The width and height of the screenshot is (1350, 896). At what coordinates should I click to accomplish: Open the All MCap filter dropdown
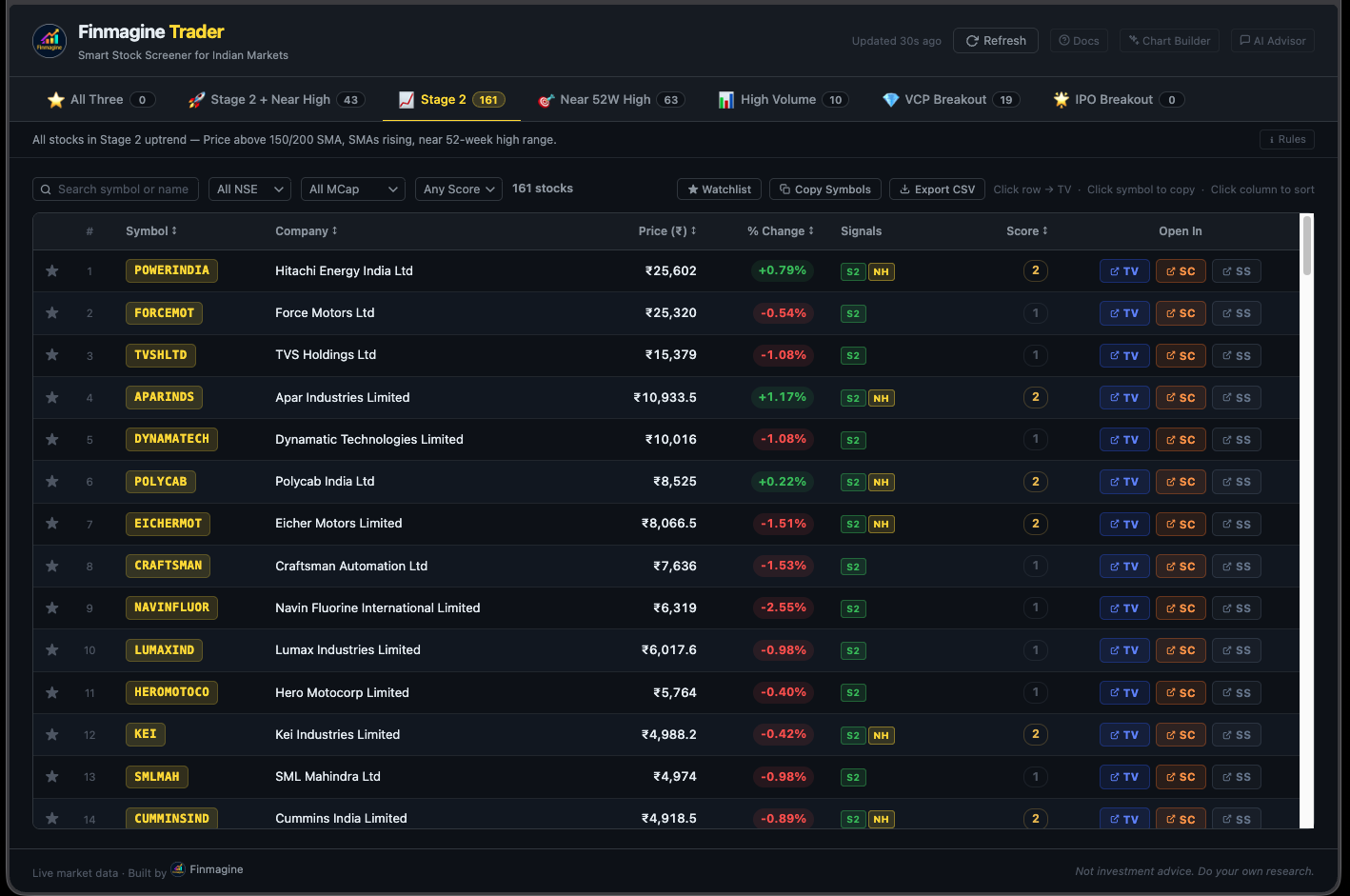pyautogui.click(x=353, y=189)
